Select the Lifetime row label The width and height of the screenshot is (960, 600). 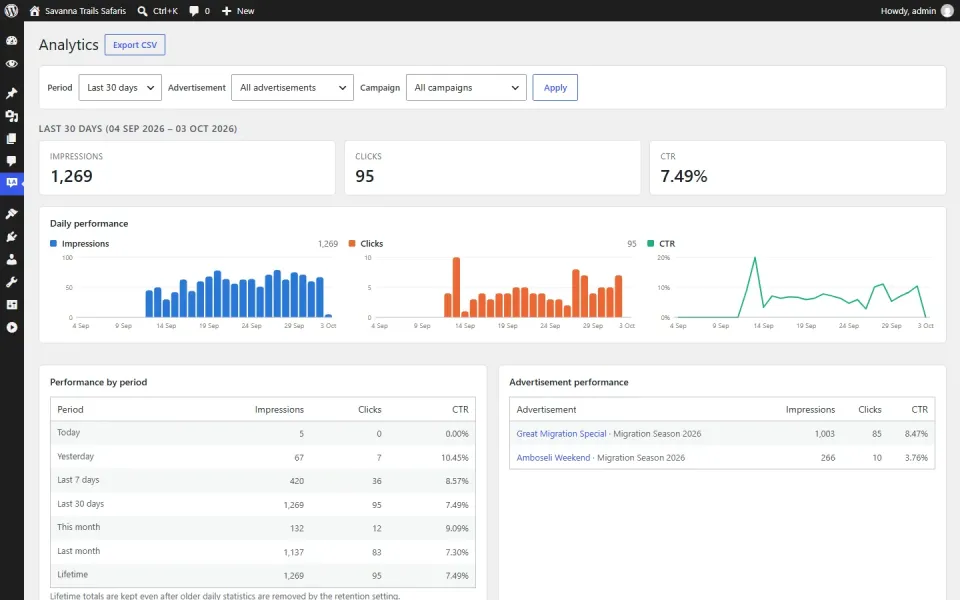tap(72, 574)
